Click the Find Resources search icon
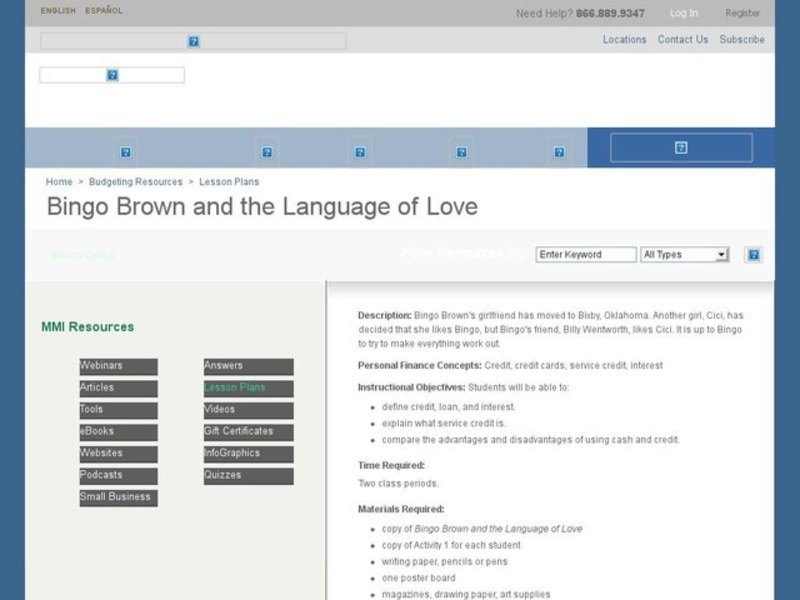800x600 pixels. tap(752, 254)
